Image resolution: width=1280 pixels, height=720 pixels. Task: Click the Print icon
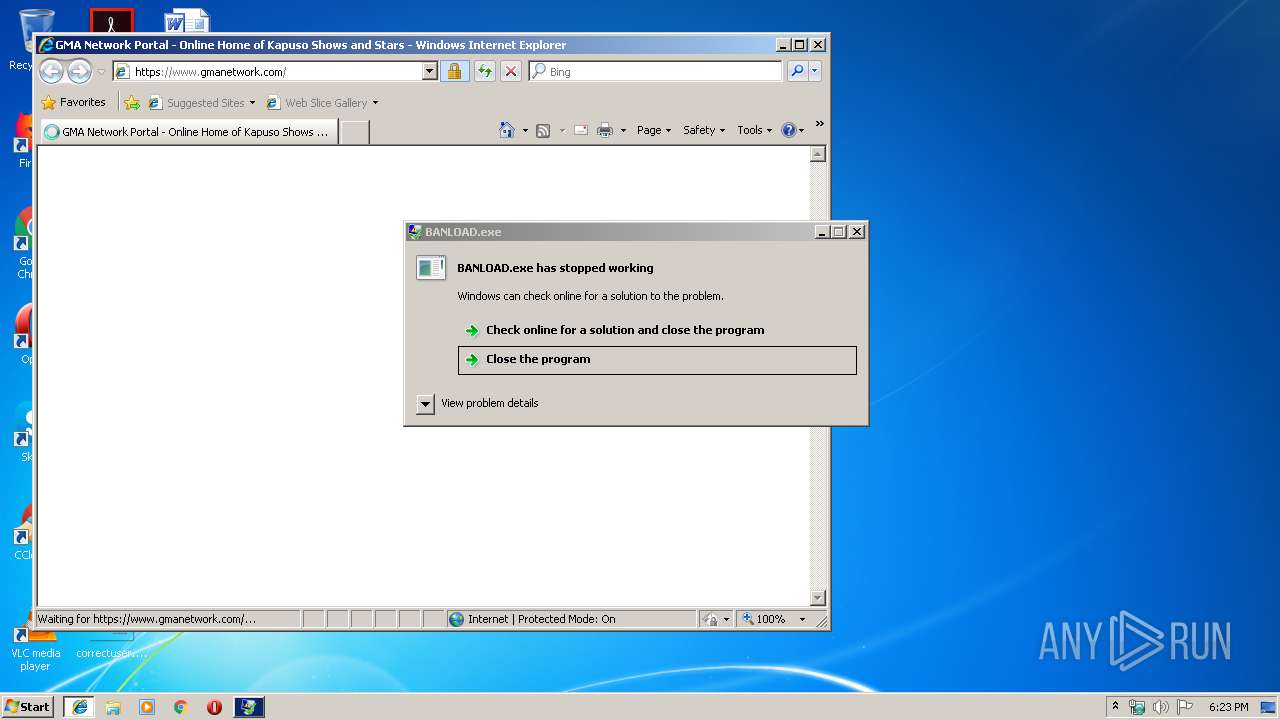tap(605, 130)
